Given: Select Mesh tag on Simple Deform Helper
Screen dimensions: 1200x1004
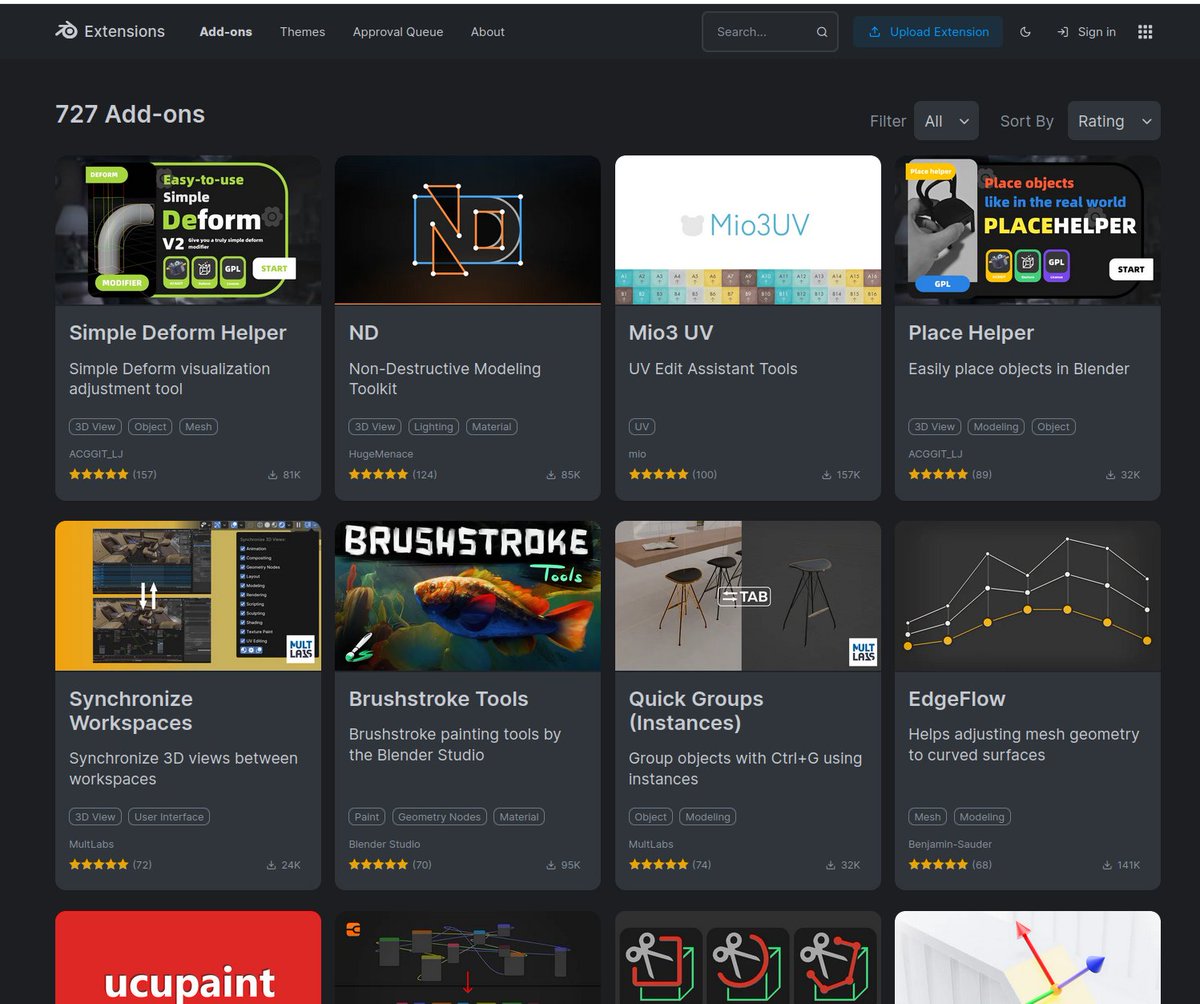Looking at the screenshot, I should pos(198,427).
